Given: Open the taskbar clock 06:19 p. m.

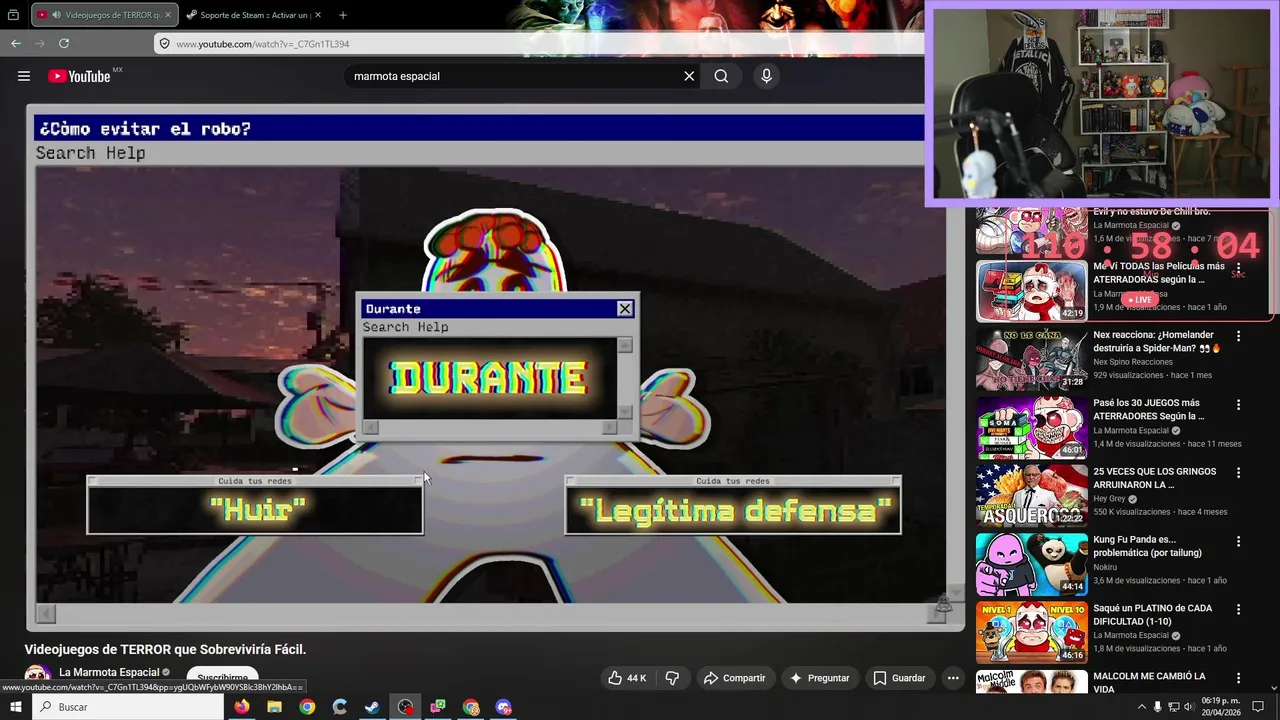Looking at the screenshot, I should (1221, 707).
